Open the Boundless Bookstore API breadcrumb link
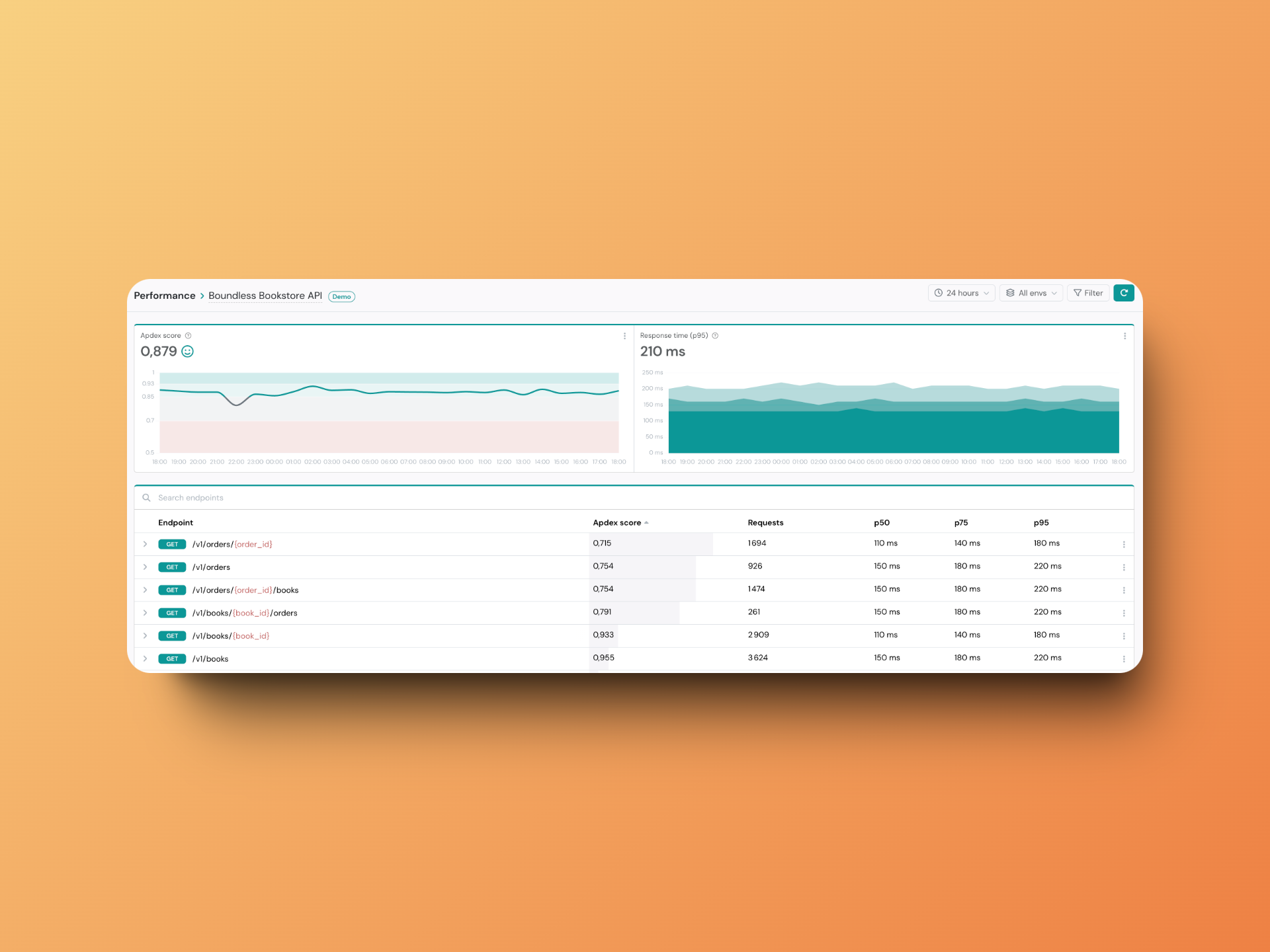 tap(265, 296)
